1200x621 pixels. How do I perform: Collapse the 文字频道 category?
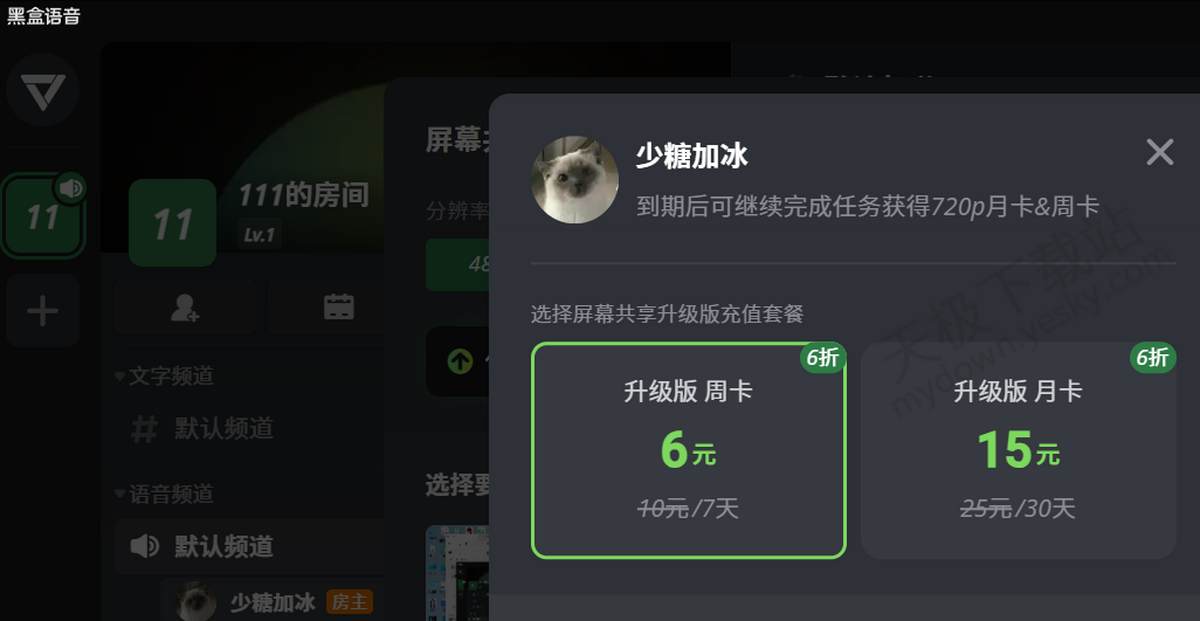(x=165, y=376)
